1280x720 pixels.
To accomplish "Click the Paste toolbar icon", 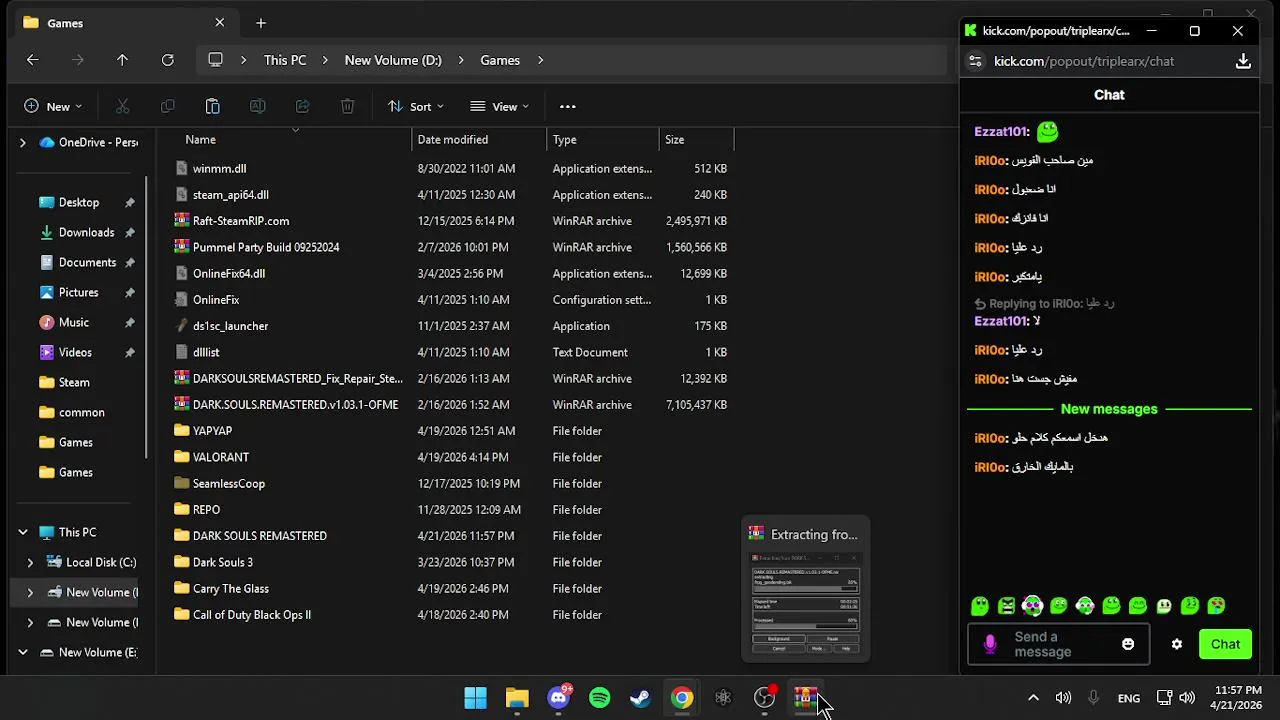I will pos(212,106).
